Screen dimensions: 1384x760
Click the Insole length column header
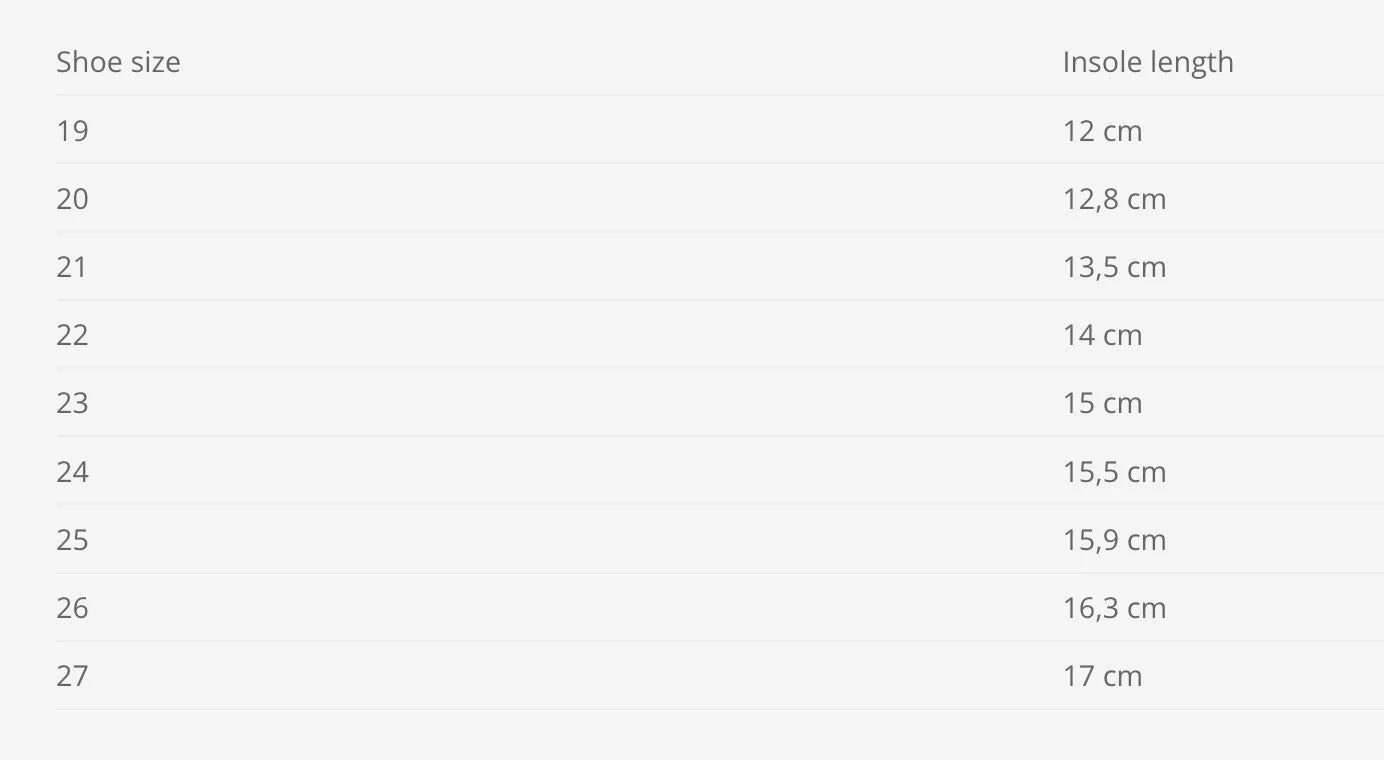point(1148,62)
